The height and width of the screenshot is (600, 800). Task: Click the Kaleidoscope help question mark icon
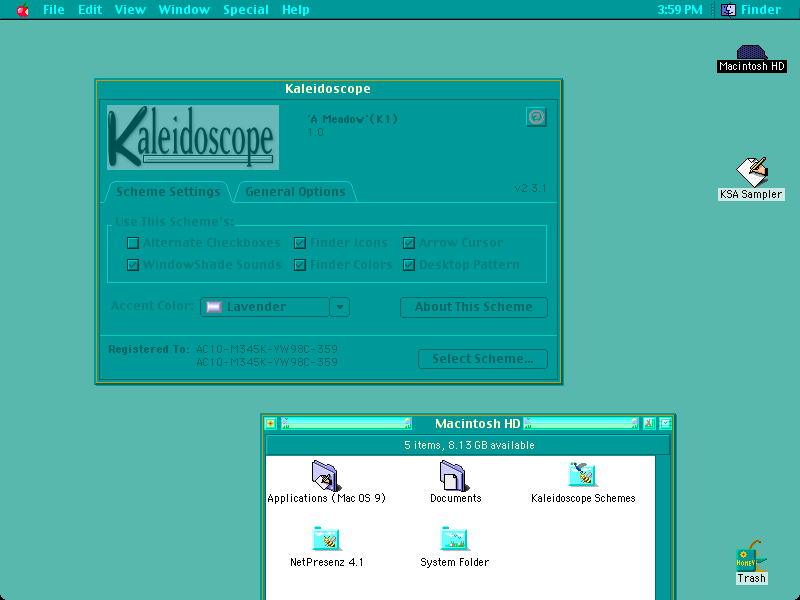536,117
